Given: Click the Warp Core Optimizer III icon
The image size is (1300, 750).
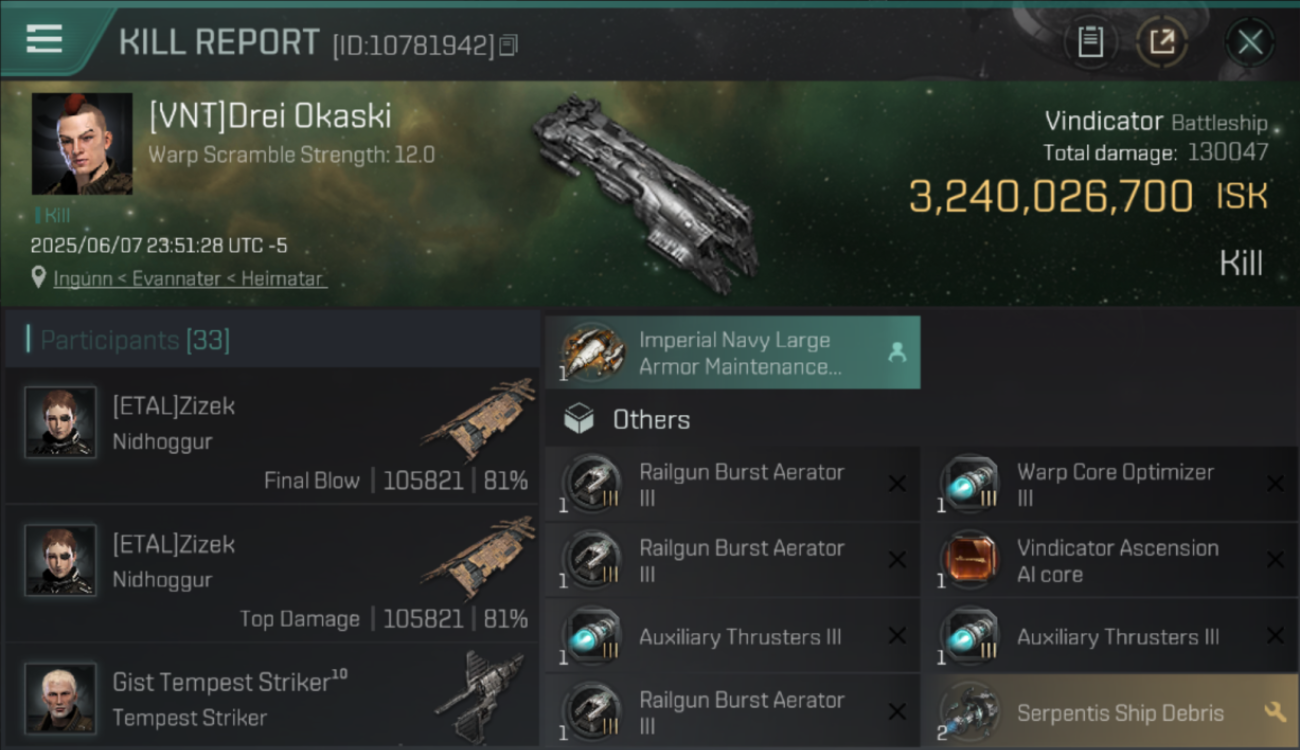Looking at the screenshot, I should coord(969,485).
